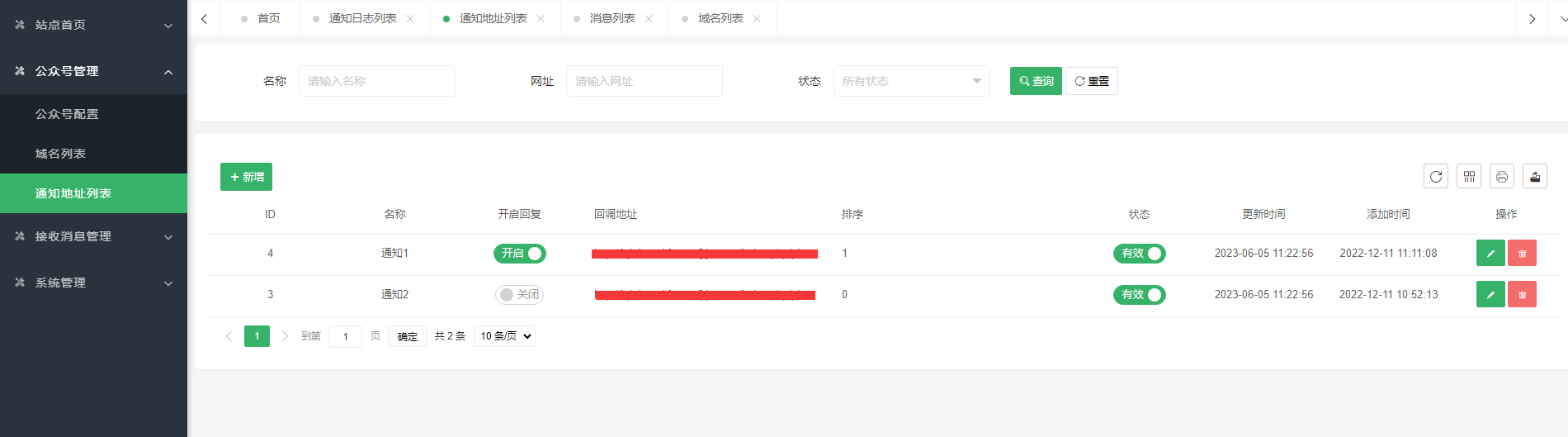Click the ID column header
Image resolution: width=1568 pixels, height=437 pixels.
click(270, 214)
